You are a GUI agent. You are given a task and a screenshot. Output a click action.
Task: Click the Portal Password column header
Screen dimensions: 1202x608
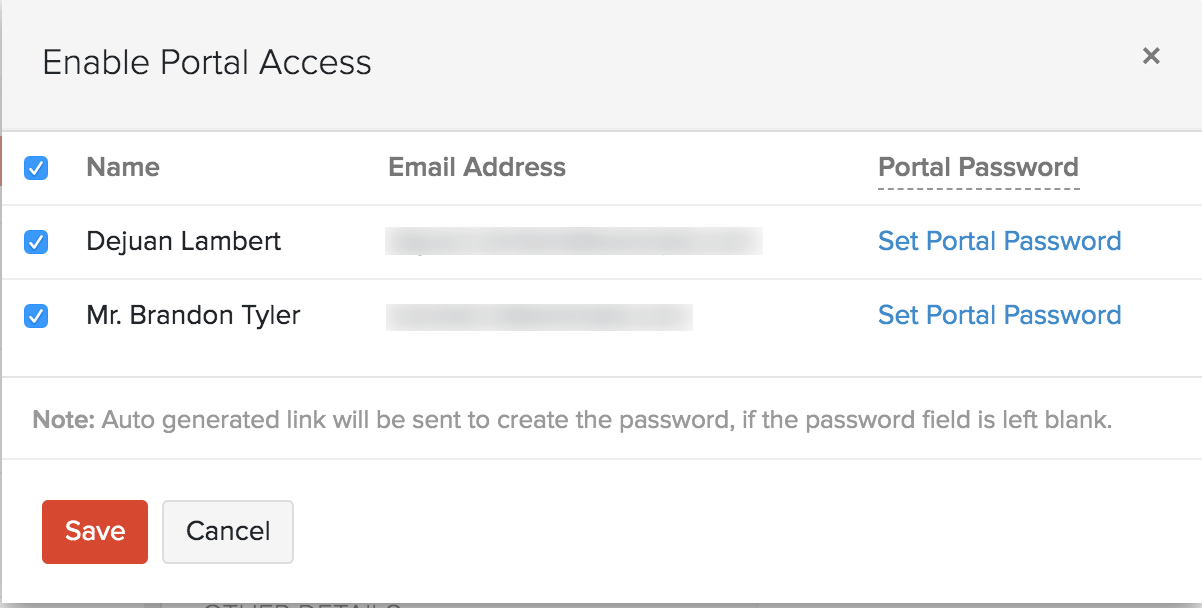pyautogui.click(x=978, y=167)
